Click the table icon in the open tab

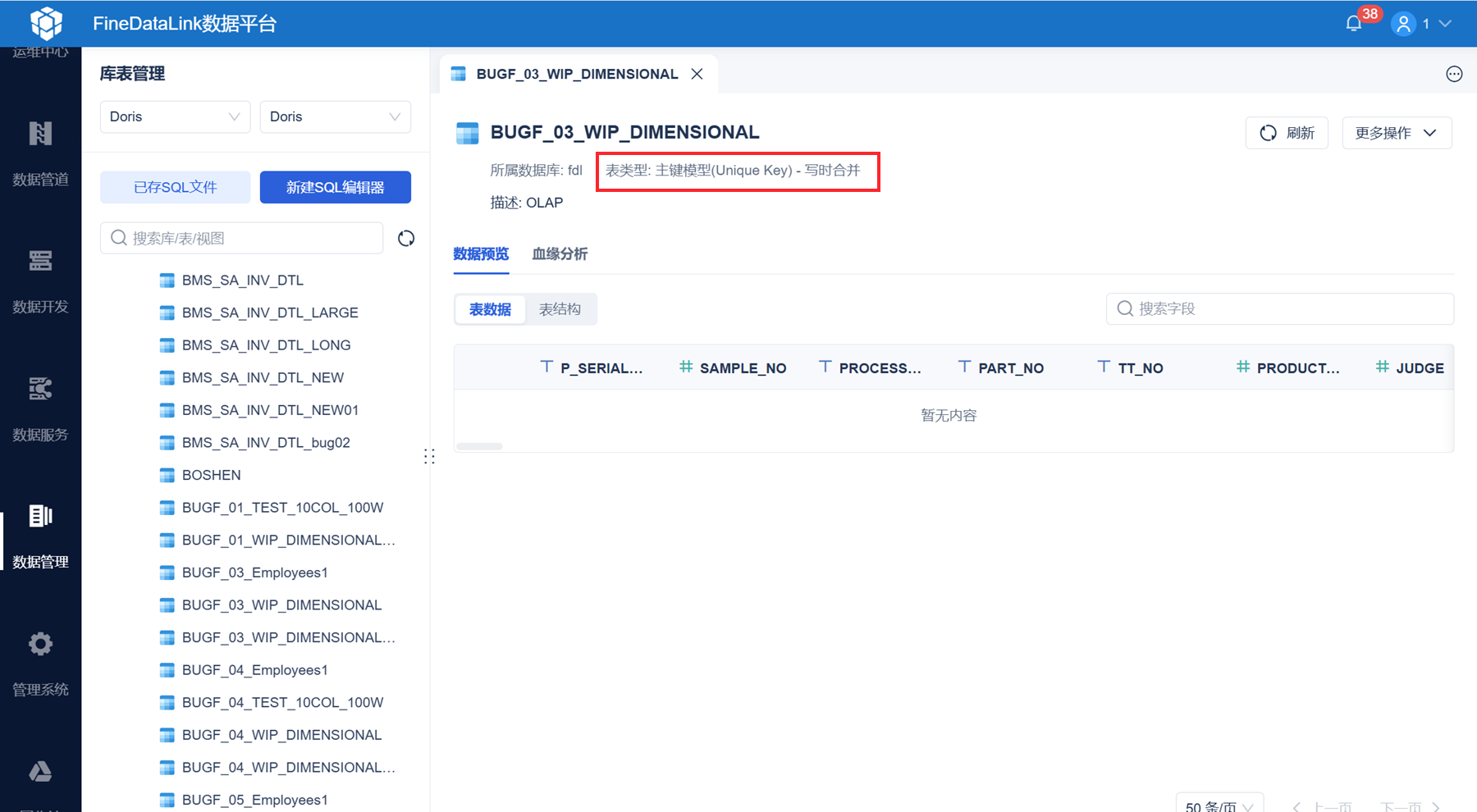click(x=459, y=74)
